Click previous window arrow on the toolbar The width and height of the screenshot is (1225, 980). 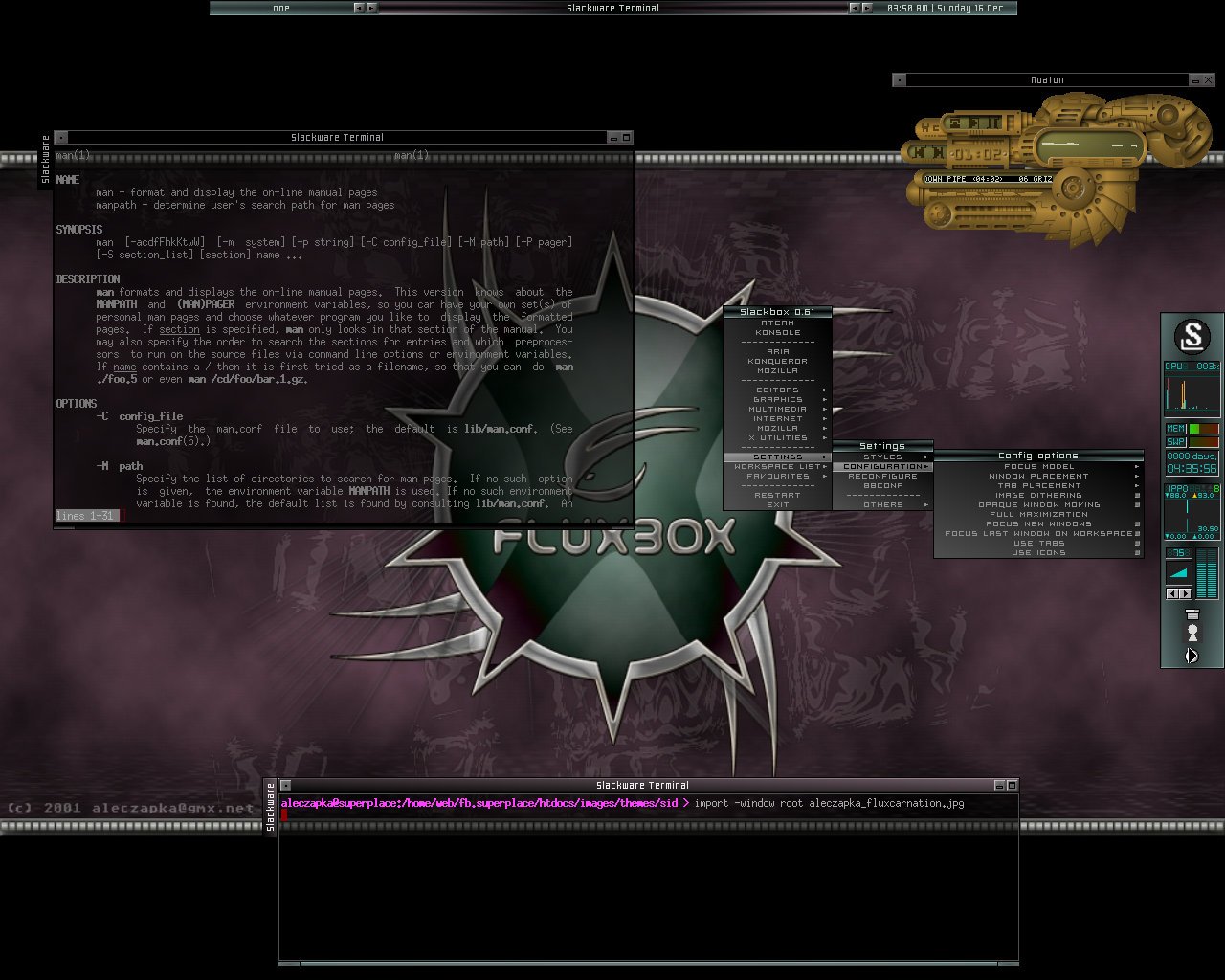[854, 8]
